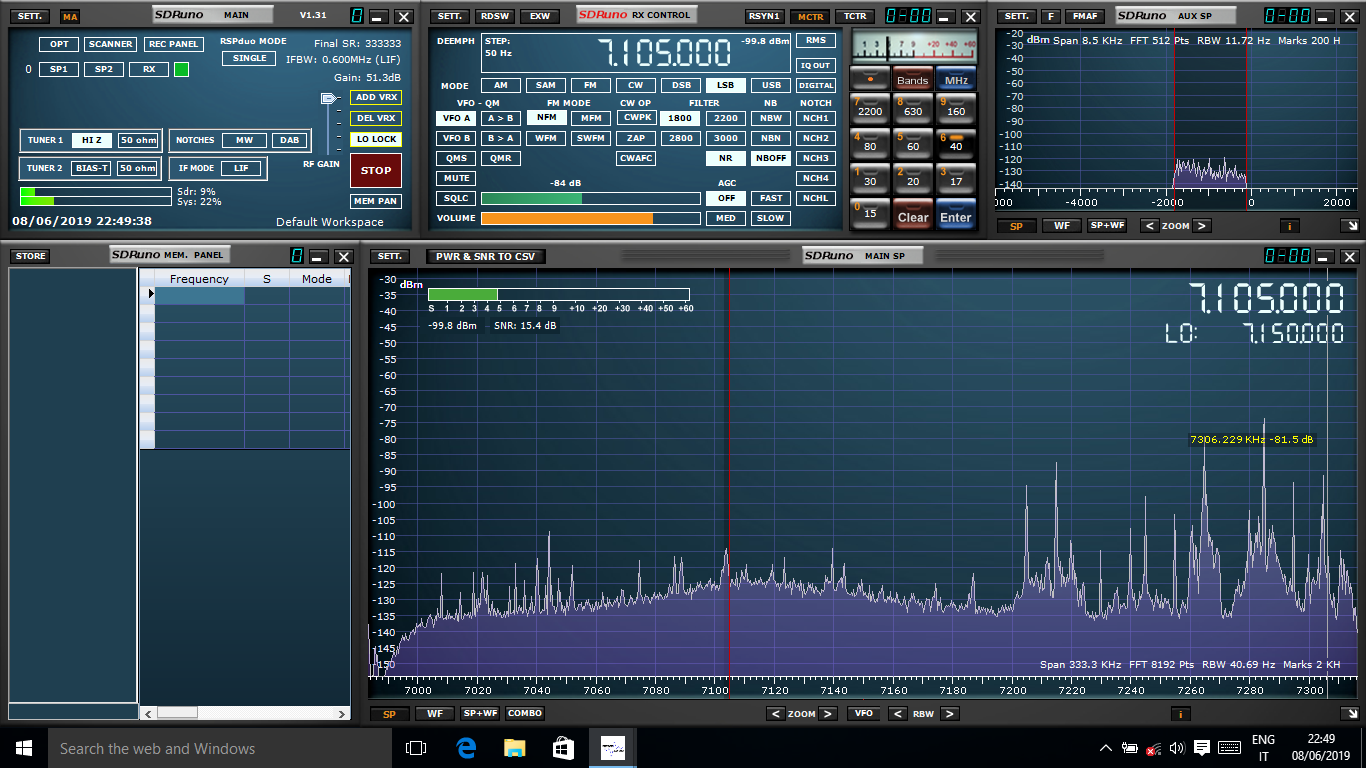1366x768 pixels.
Task: Click the corner arrow icon in AUX SP
Action: (1350, 226)
